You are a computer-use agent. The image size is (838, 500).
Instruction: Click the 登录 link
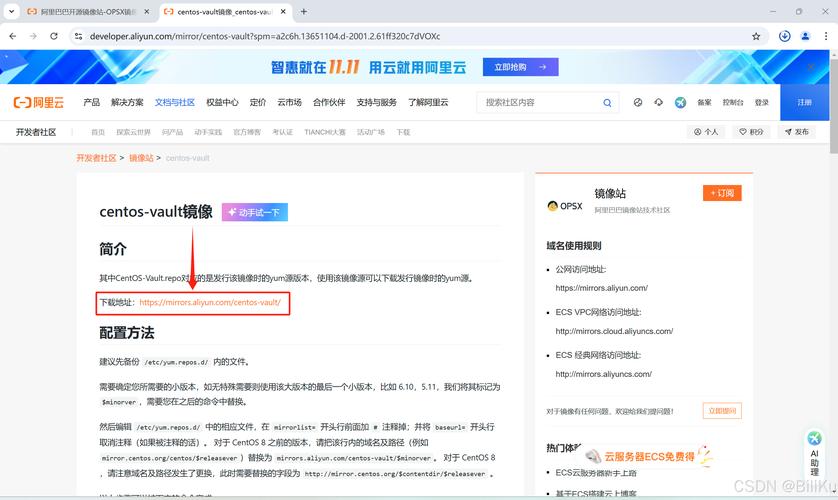(x=762, y=102)
